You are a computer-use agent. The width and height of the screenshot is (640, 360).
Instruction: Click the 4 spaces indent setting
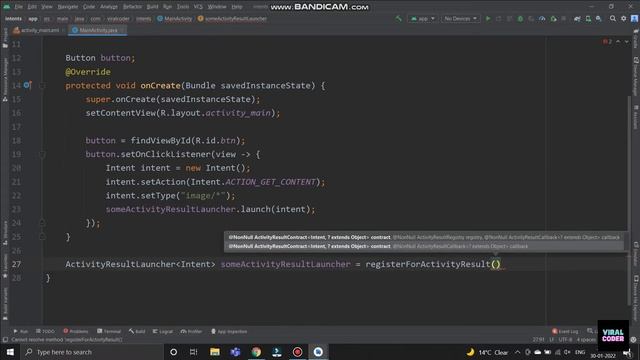[x=586, y=340]
